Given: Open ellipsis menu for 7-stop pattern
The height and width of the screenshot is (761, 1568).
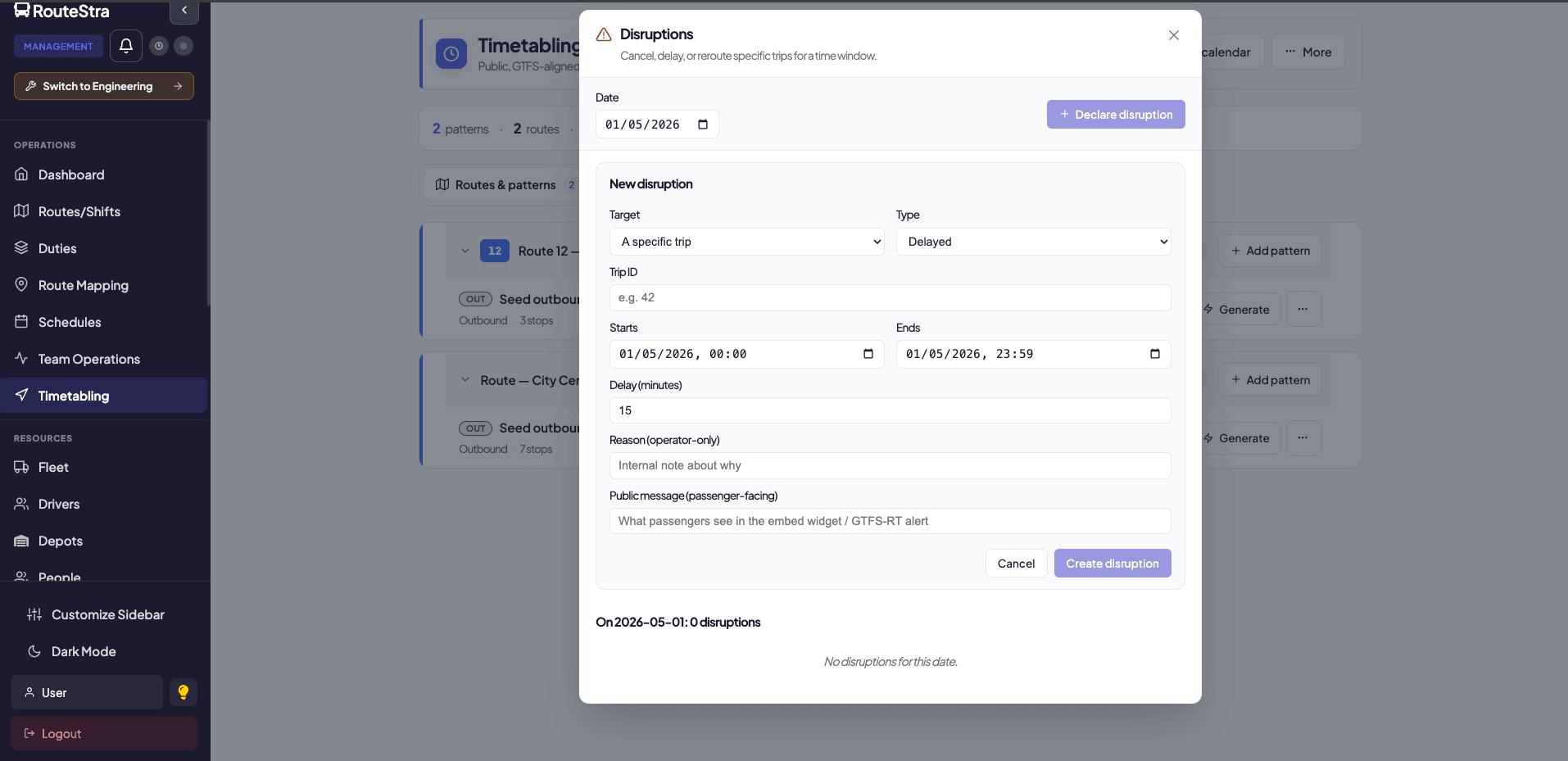Looking at the screenshot, I should click(x=1303, y=438).
